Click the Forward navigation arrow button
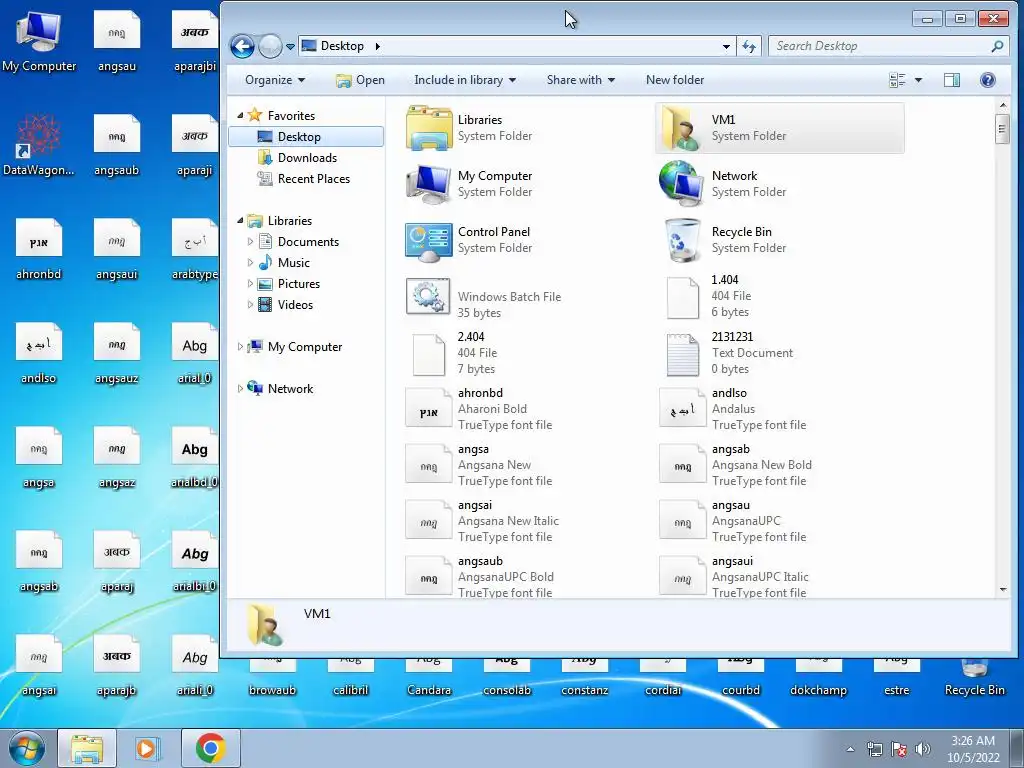Image resolution: width=1024 pixels, height=768 pixels. click(270, 46)
